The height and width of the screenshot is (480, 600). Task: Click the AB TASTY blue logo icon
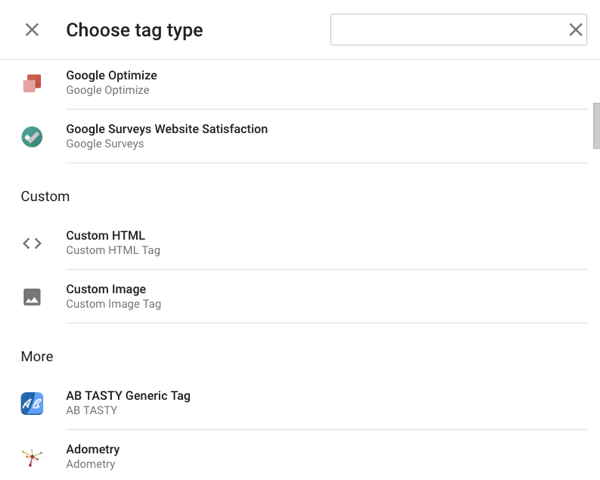[x=32, y=403]
